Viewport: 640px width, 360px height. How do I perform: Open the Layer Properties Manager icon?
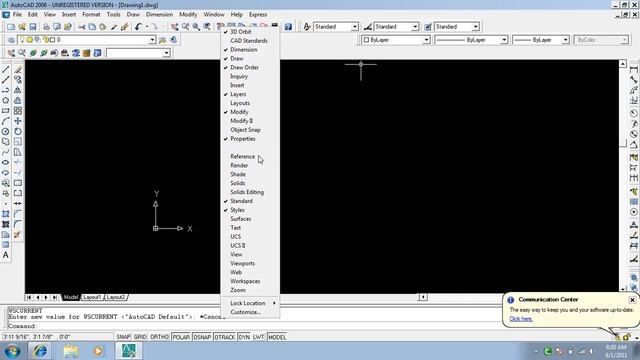pyautogui.click(x=11, y=40)
